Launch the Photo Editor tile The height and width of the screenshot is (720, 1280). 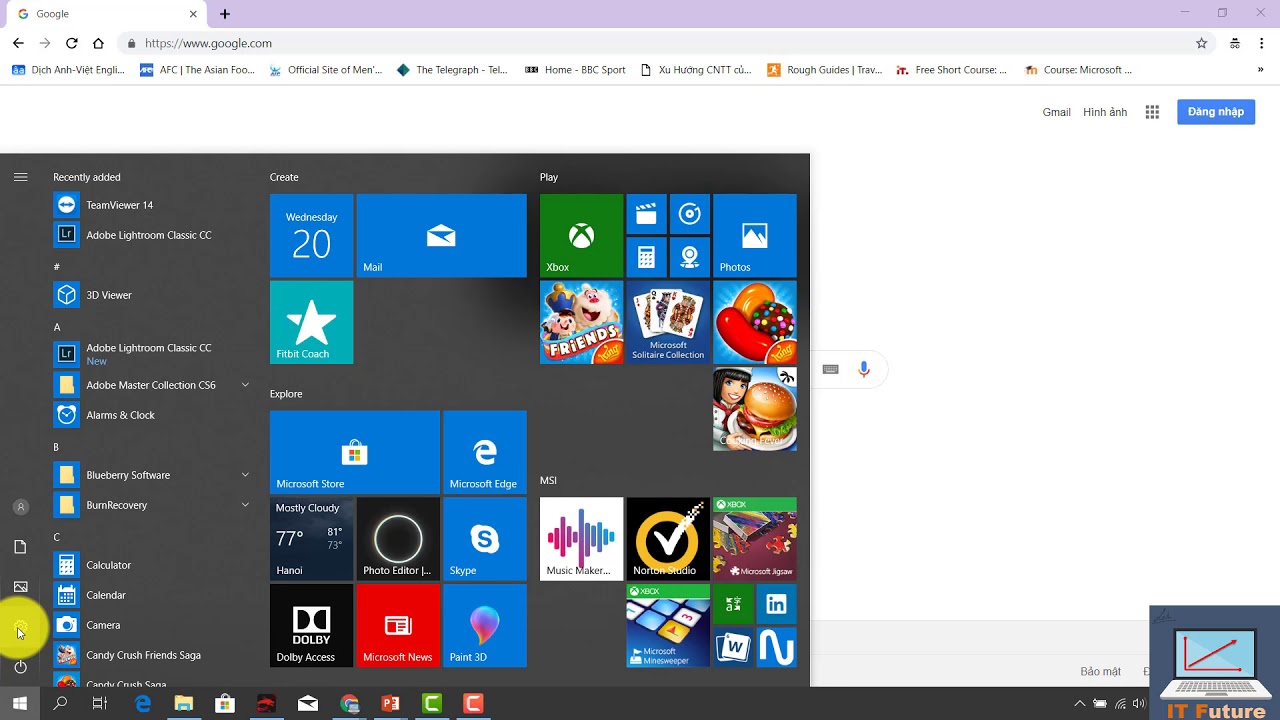[398, 539]
